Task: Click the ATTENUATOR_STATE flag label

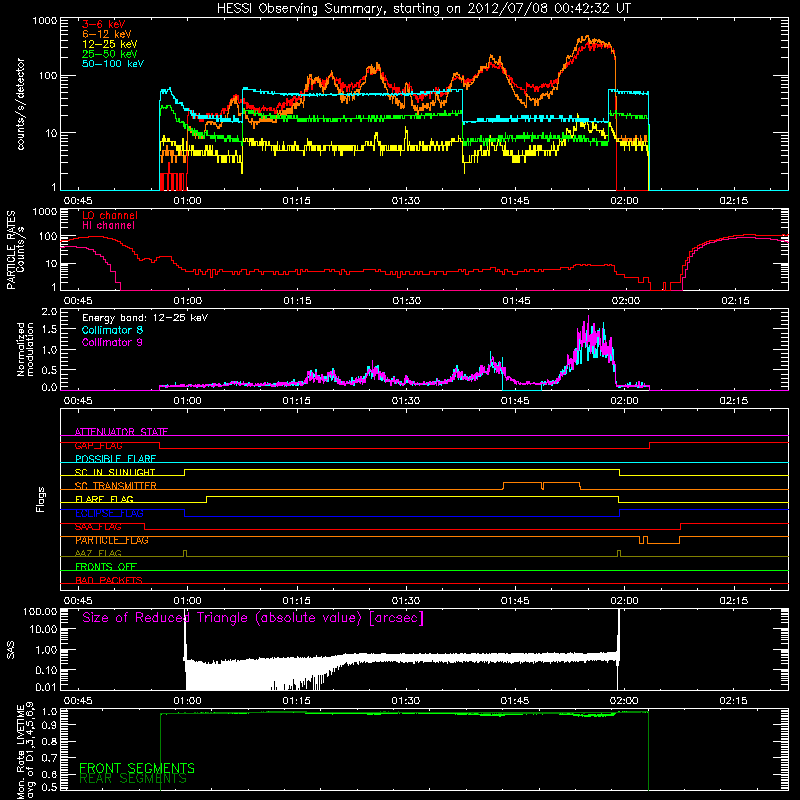Action: (x=121, y=432)
